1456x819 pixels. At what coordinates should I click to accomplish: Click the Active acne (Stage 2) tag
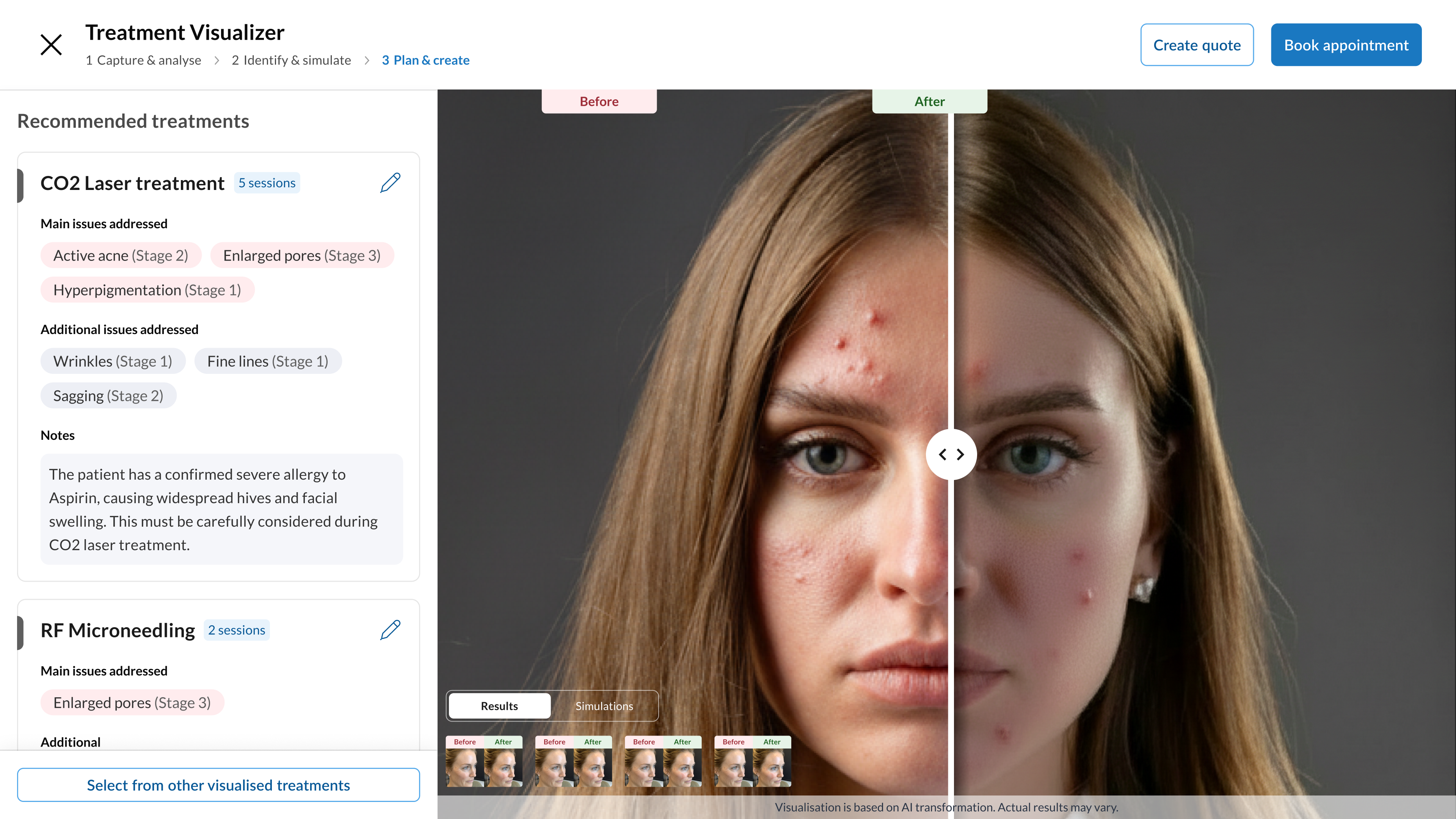coord(121,256)
